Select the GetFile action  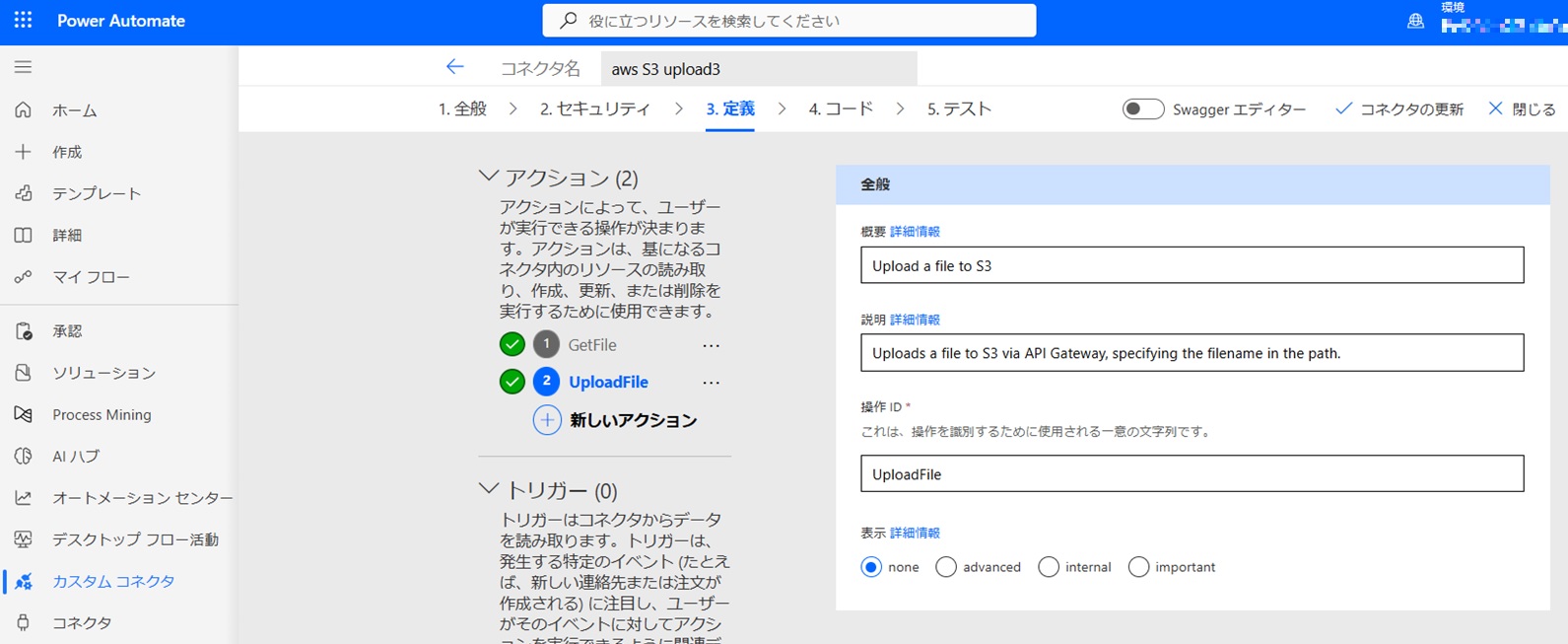pyautogui.click(x=592, y=345)
